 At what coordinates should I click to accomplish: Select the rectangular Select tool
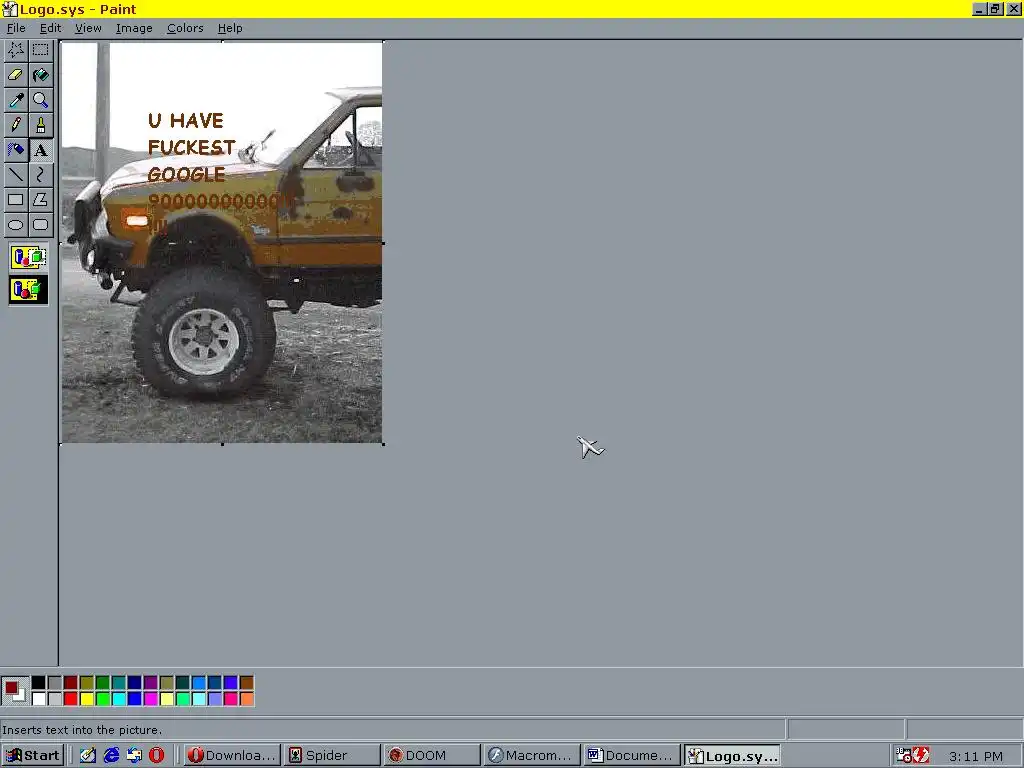[x=40, y=50]
